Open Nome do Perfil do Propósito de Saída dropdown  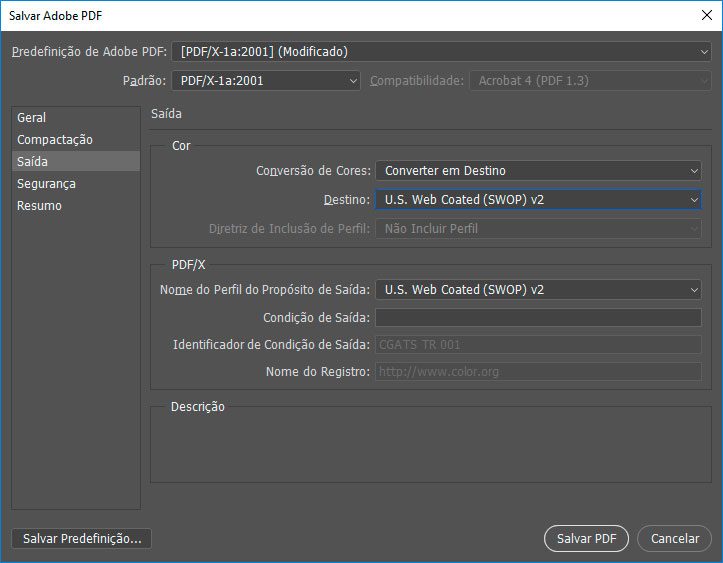point(538,290)
